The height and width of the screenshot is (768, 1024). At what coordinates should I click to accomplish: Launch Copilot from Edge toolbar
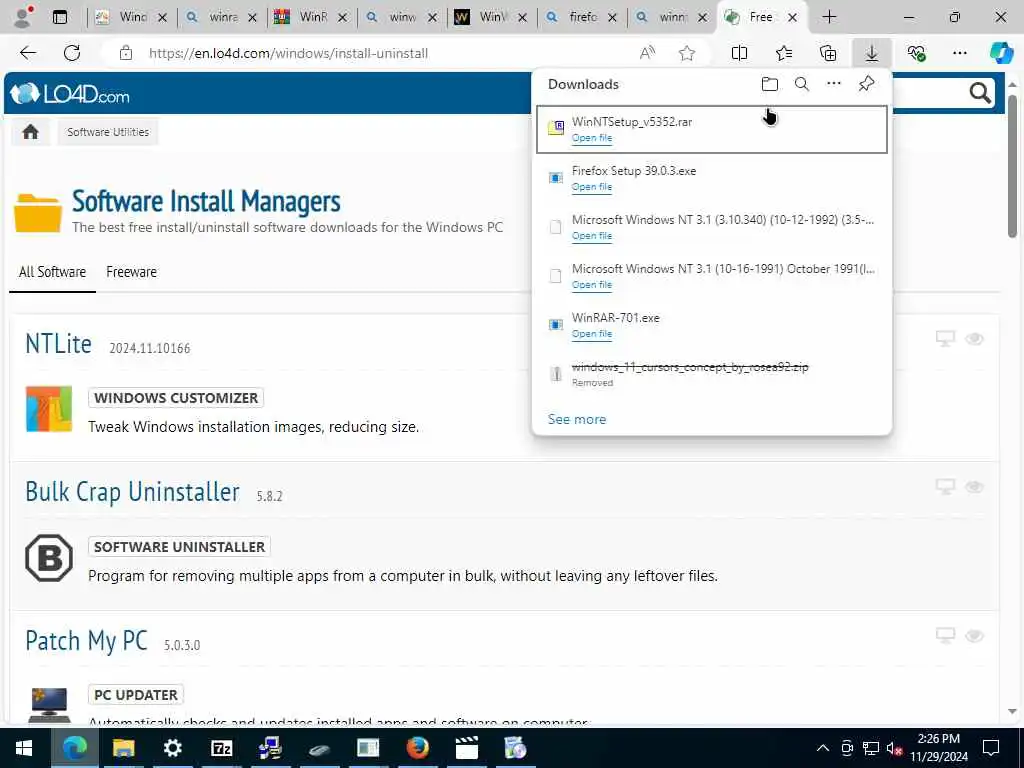1001,53
